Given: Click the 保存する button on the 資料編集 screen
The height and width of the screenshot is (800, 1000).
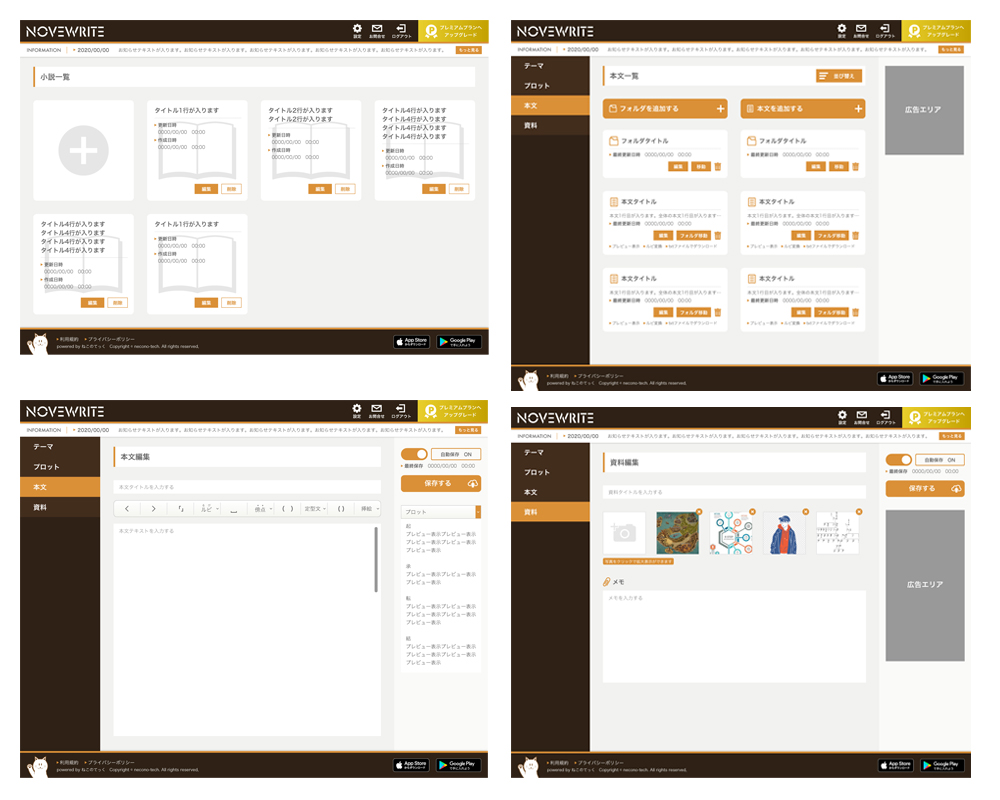Looking at the screenshot, I should pos(925,489).
